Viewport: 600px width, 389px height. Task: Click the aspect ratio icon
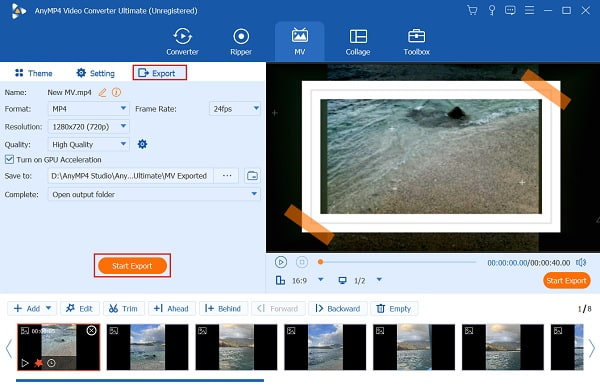(280, 280)
